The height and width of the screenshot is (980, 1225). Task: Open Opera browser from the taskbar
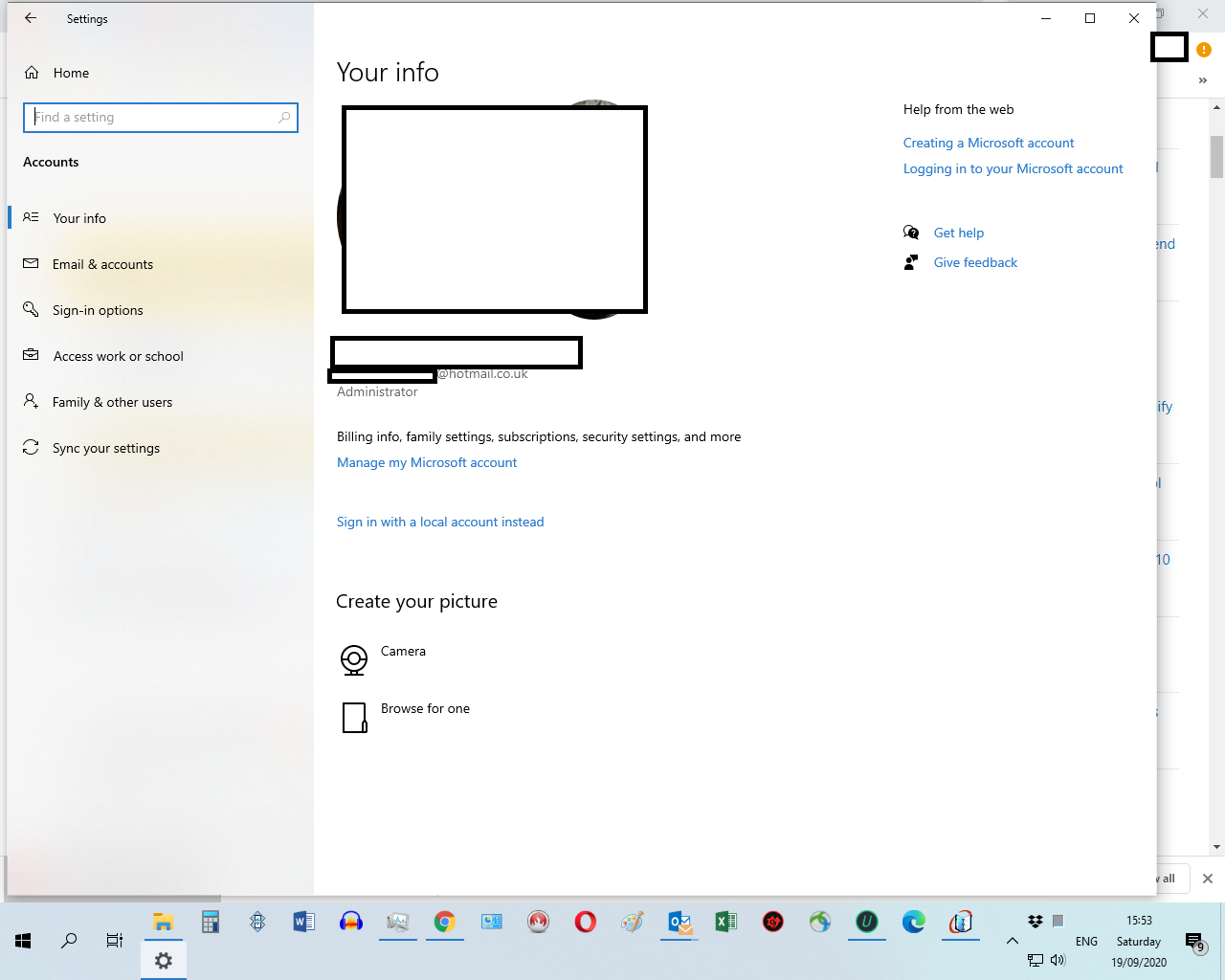coord(586,922)
